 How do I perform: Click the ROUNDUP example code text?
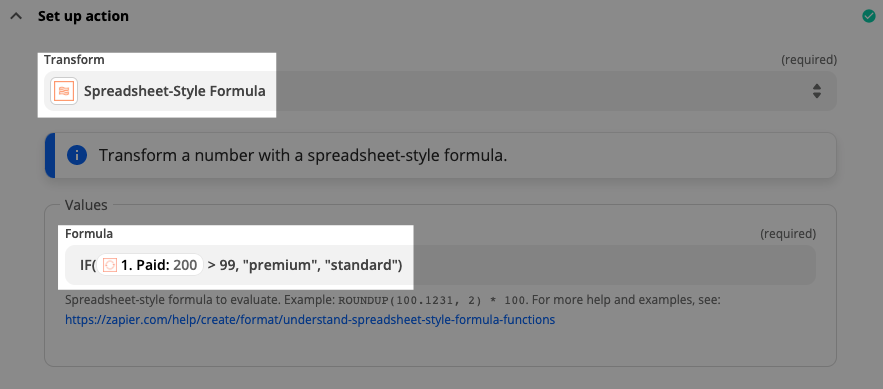[x=431, y=301]
